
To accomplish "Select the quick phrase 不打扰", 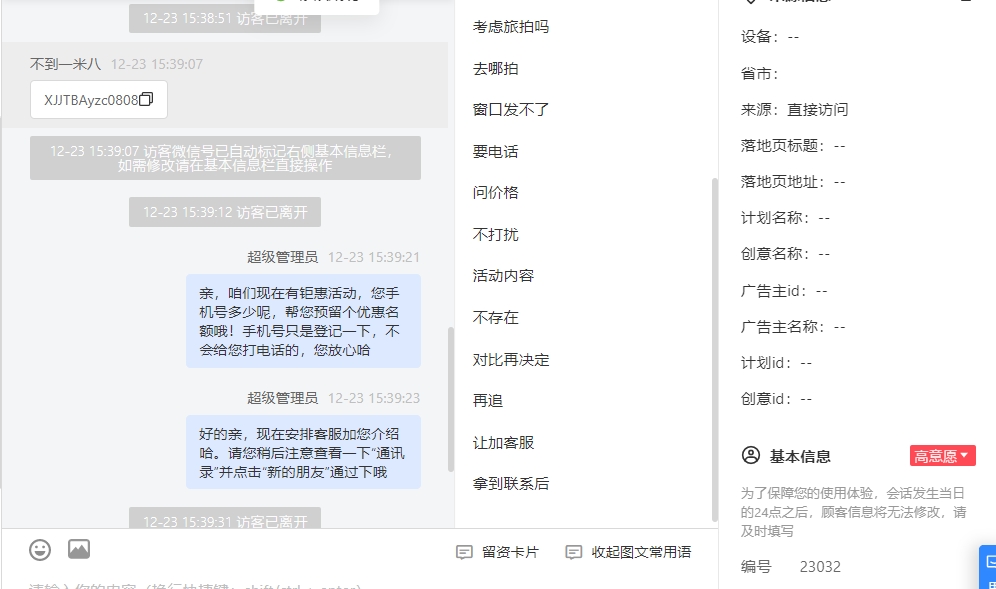I will tap(495, 234).
